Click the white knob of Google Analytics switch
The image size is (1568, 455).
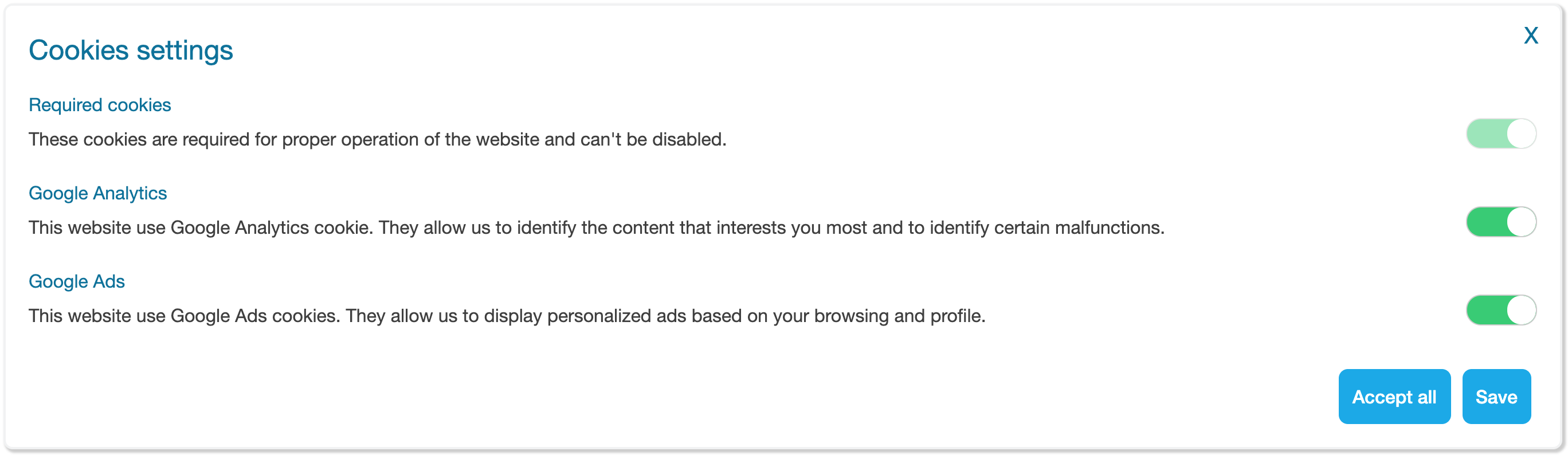click(1520, 222)
